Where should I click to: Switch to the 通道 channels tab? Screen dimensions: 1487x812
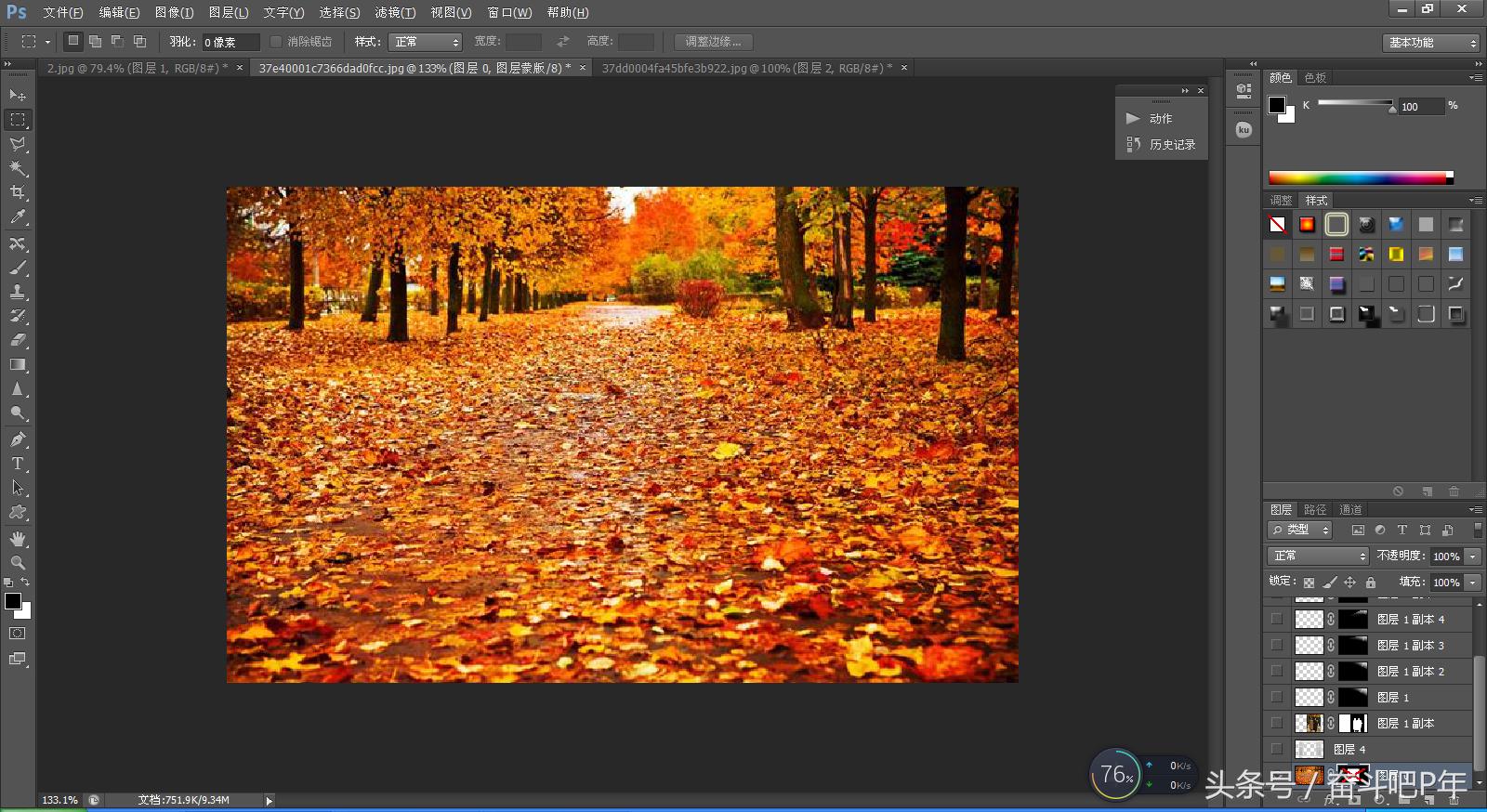pos(1350,509)
